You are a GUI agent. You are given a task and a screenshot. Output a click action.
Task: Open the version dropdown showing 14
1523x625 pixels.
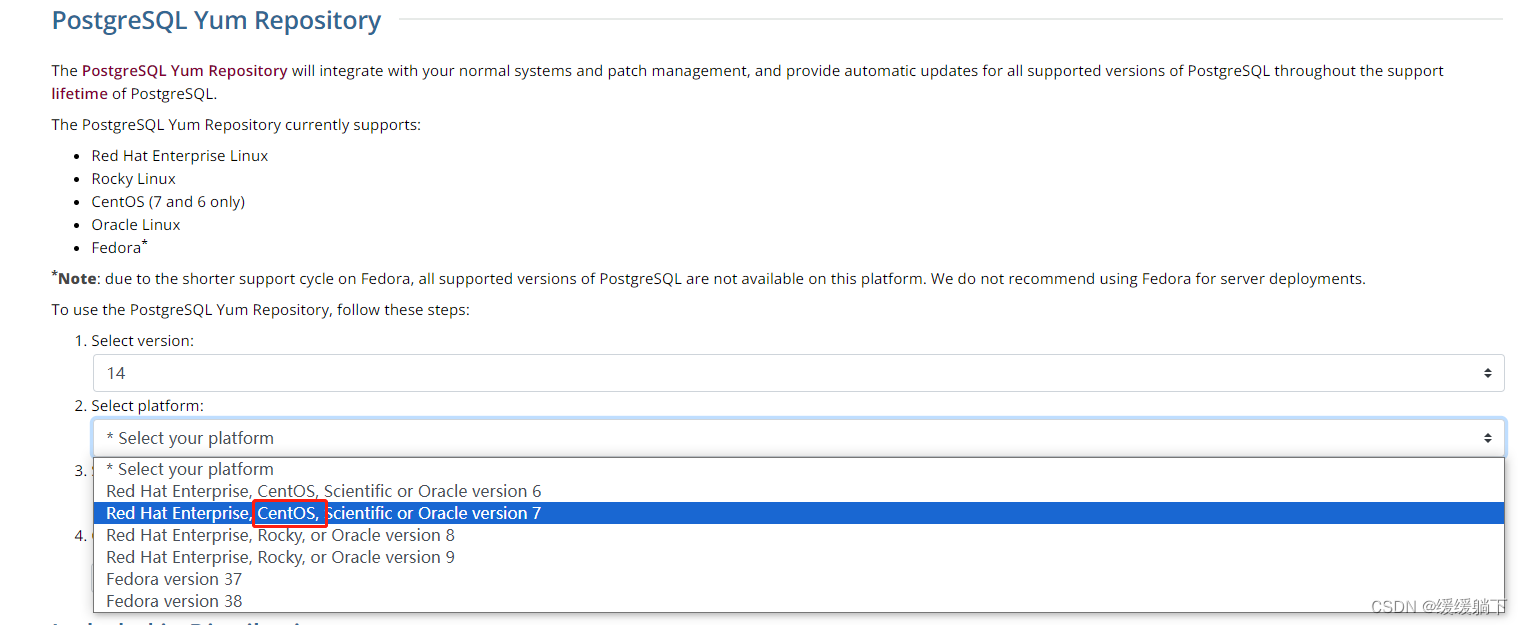click(x=798, y=373)
